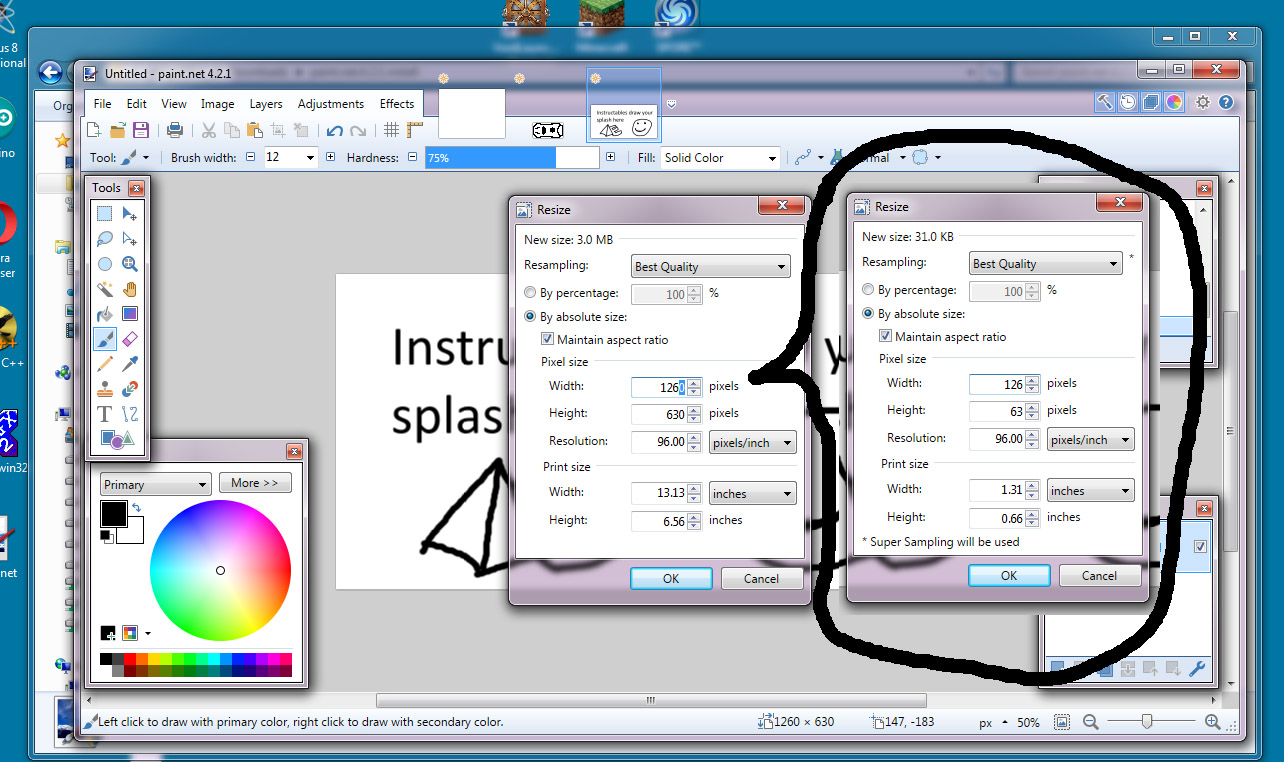Select the Line/Curve tool
This screenshot has height=762, width=1284.
[x=130, y=414]
